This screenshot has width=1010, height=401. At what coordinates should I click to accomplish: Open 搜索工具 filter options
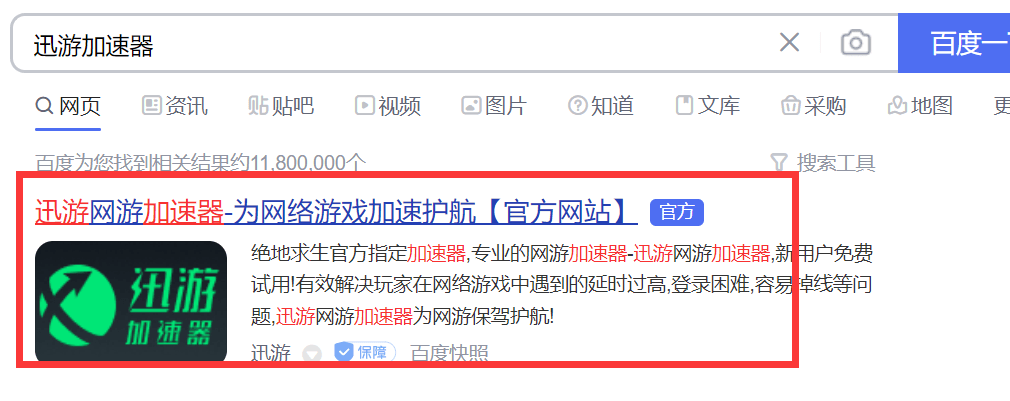click(x=823, y=163)
